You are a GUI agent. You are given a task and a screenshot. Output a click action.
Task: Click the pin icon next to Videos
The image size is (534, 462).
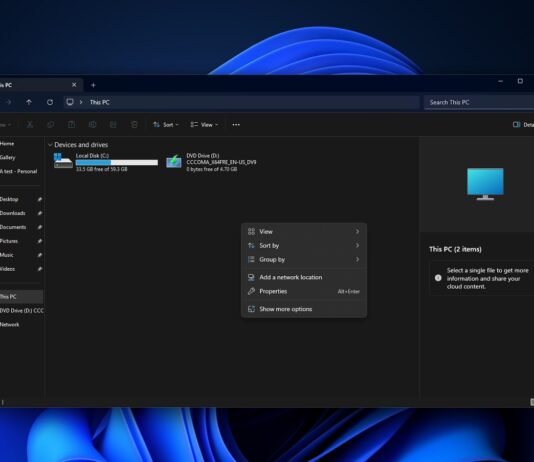(x=40, y=269)
